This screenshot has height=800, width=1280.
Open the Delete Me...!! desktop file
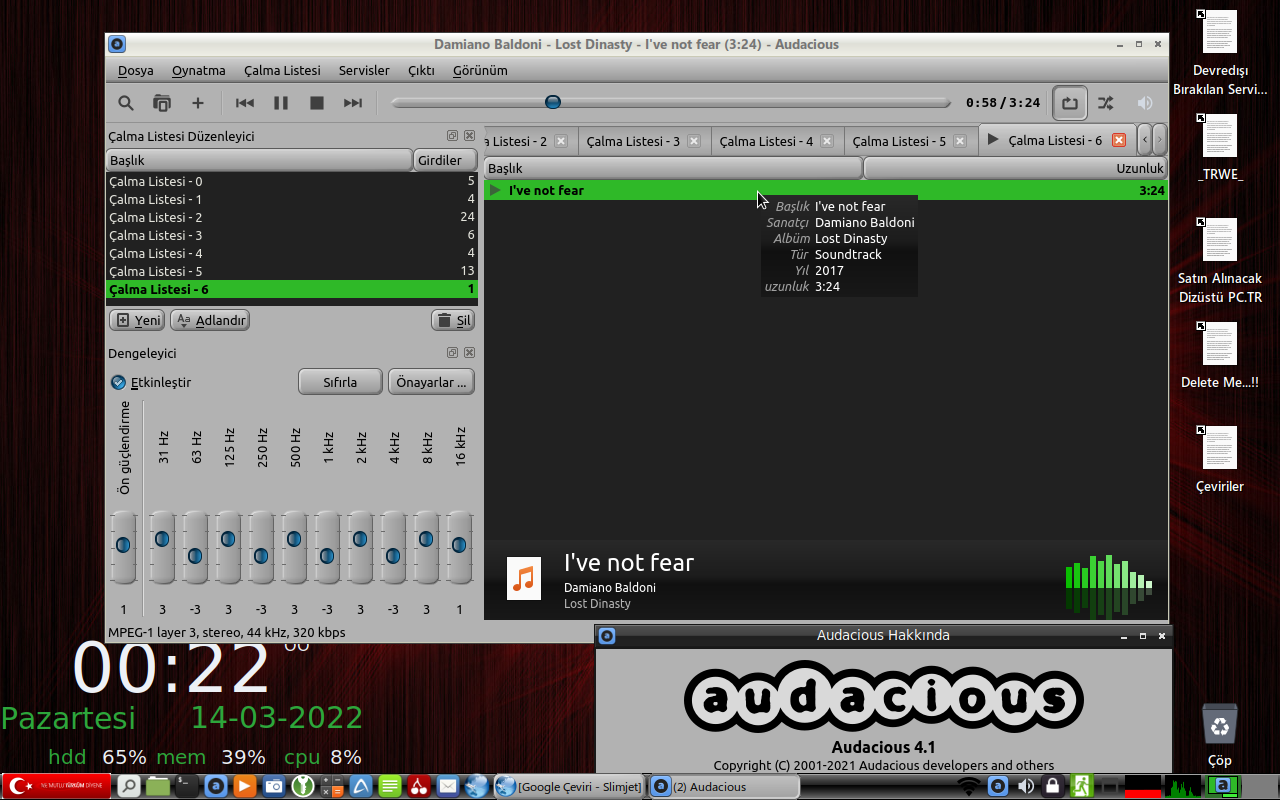click(x=1220, y=355)
